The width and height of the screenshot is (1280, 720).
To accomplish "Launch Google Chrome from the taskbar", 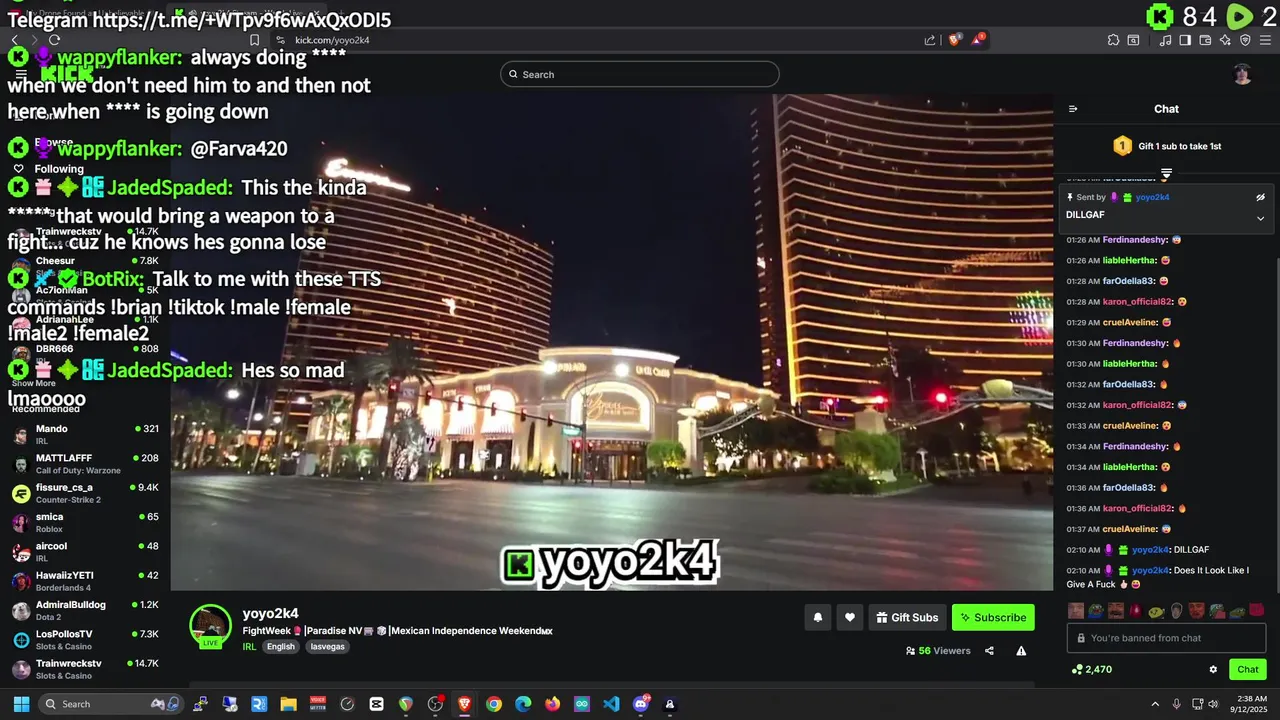I will click(x=494, y=704).
